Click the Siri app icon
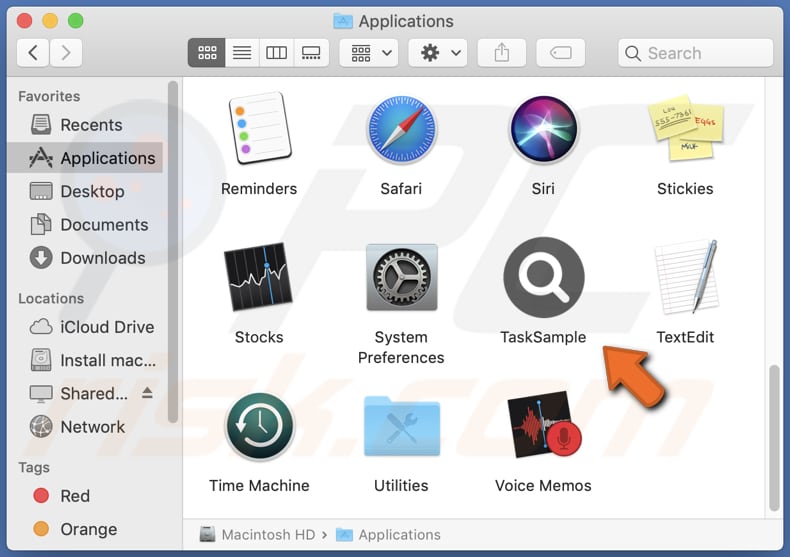790x557 pixels. tap(544, 129)
